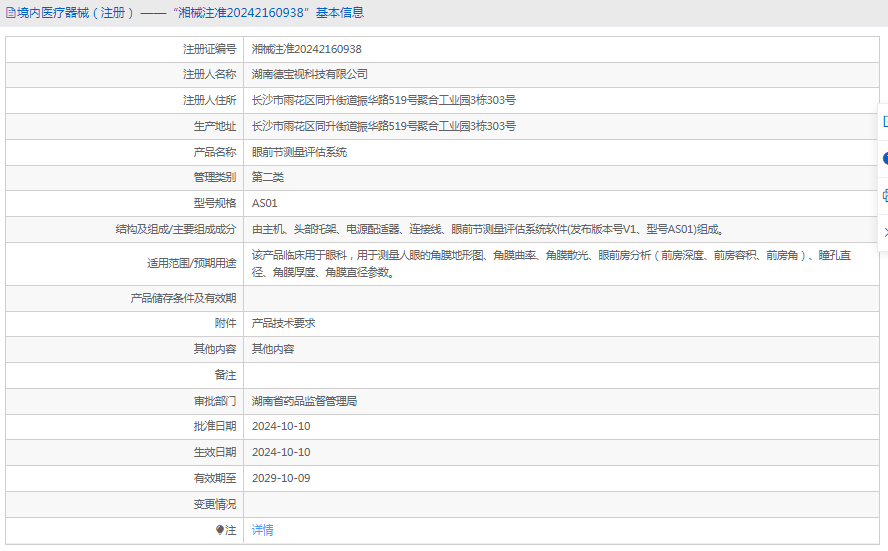Click the model specification value AS01

point(264,203)
